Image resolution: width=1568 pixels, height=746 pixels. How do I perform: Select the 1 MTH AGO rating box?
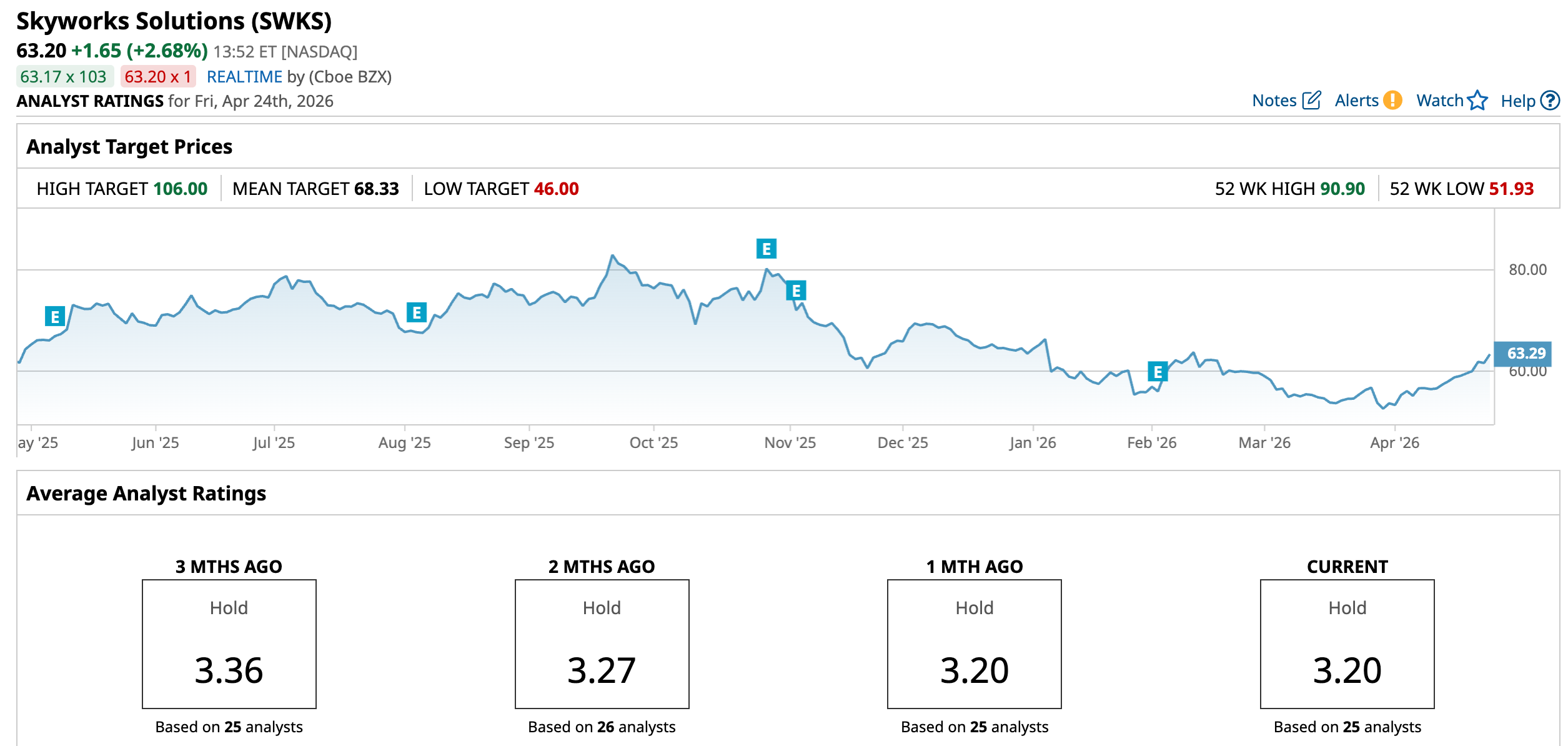click(974, 644)
